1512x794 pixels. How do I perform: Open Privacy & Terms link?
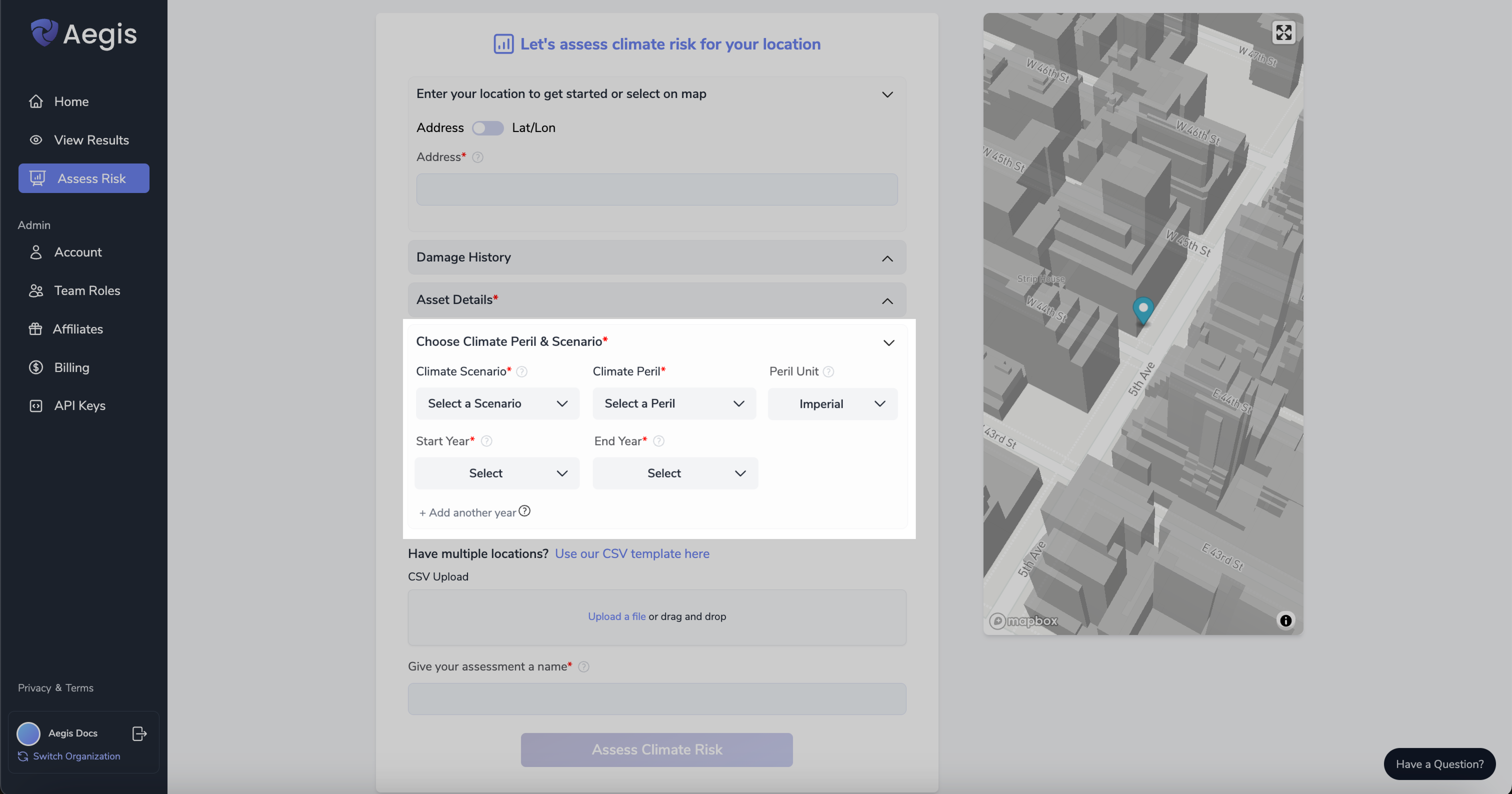[55, 688]
